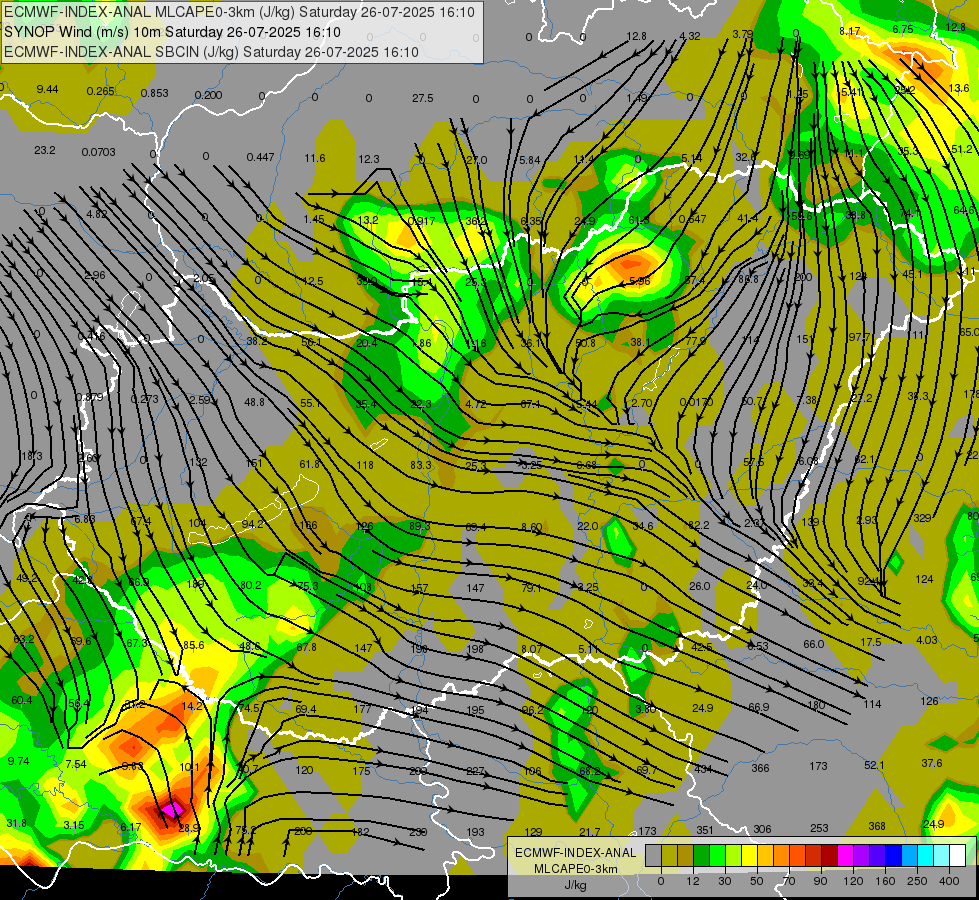Click the map value 0.200
The height and width of the screenshot is (900, 979).
coord(208,95)
